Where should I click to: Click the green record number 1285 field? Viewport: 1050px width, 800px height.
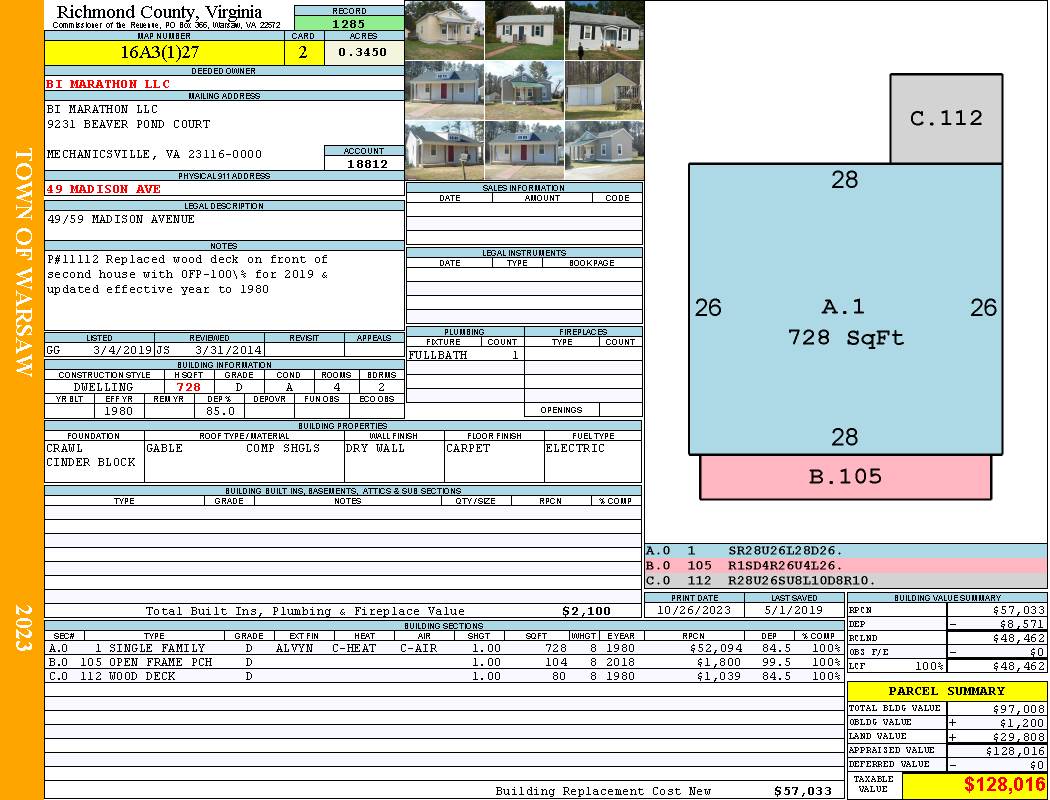349,23
